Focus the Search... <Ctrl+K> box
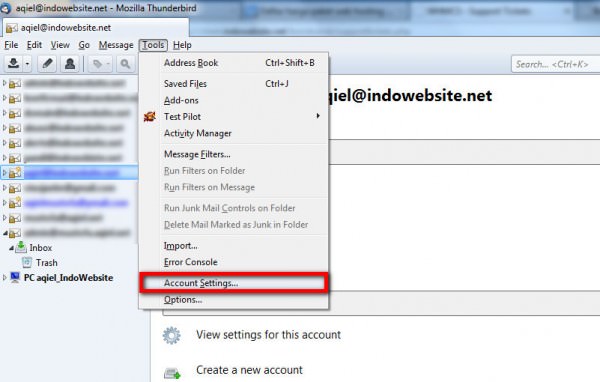600x382 pixels. 556,64
